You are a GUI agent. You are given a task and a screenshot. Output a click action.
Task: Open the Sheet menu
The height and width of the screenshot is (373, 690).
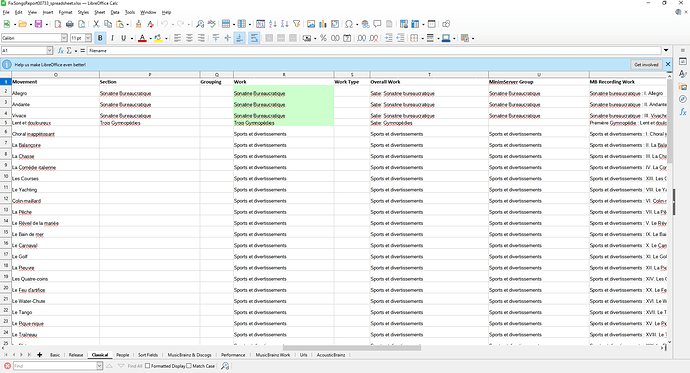pos(99,12)
